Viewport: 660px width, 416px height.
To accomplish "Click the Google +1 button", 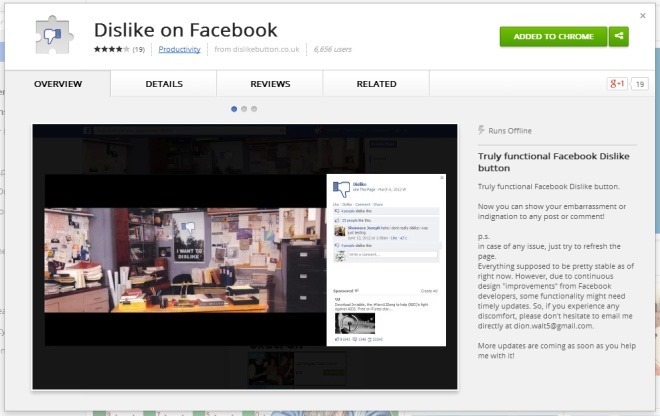I will (x=617, y=85).
